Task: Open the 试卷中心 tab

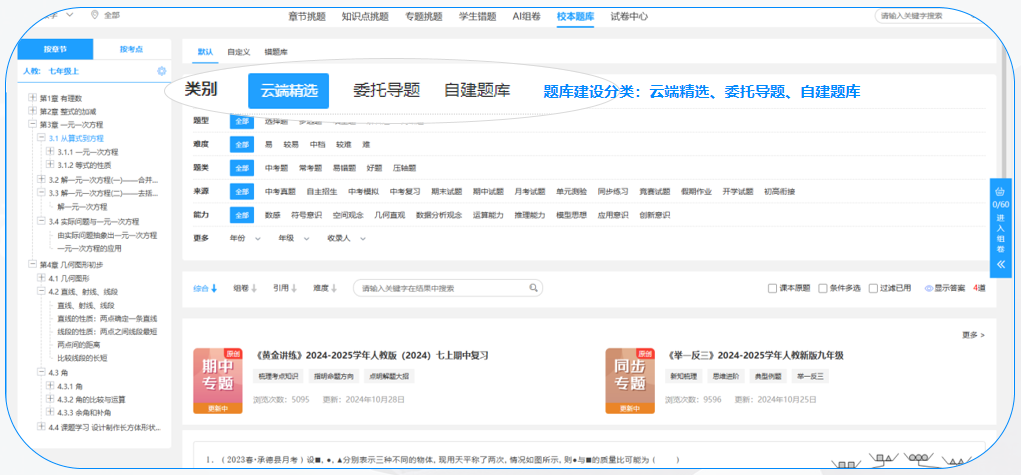Action: click(x=629, y=16)
